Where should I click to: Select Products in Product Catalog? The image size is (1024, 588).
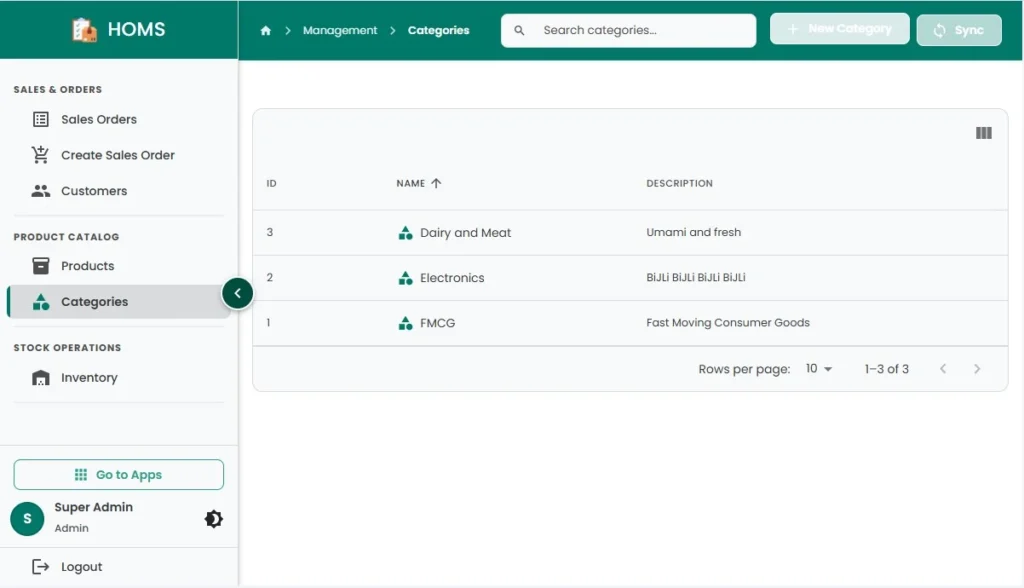click(87, 266)
